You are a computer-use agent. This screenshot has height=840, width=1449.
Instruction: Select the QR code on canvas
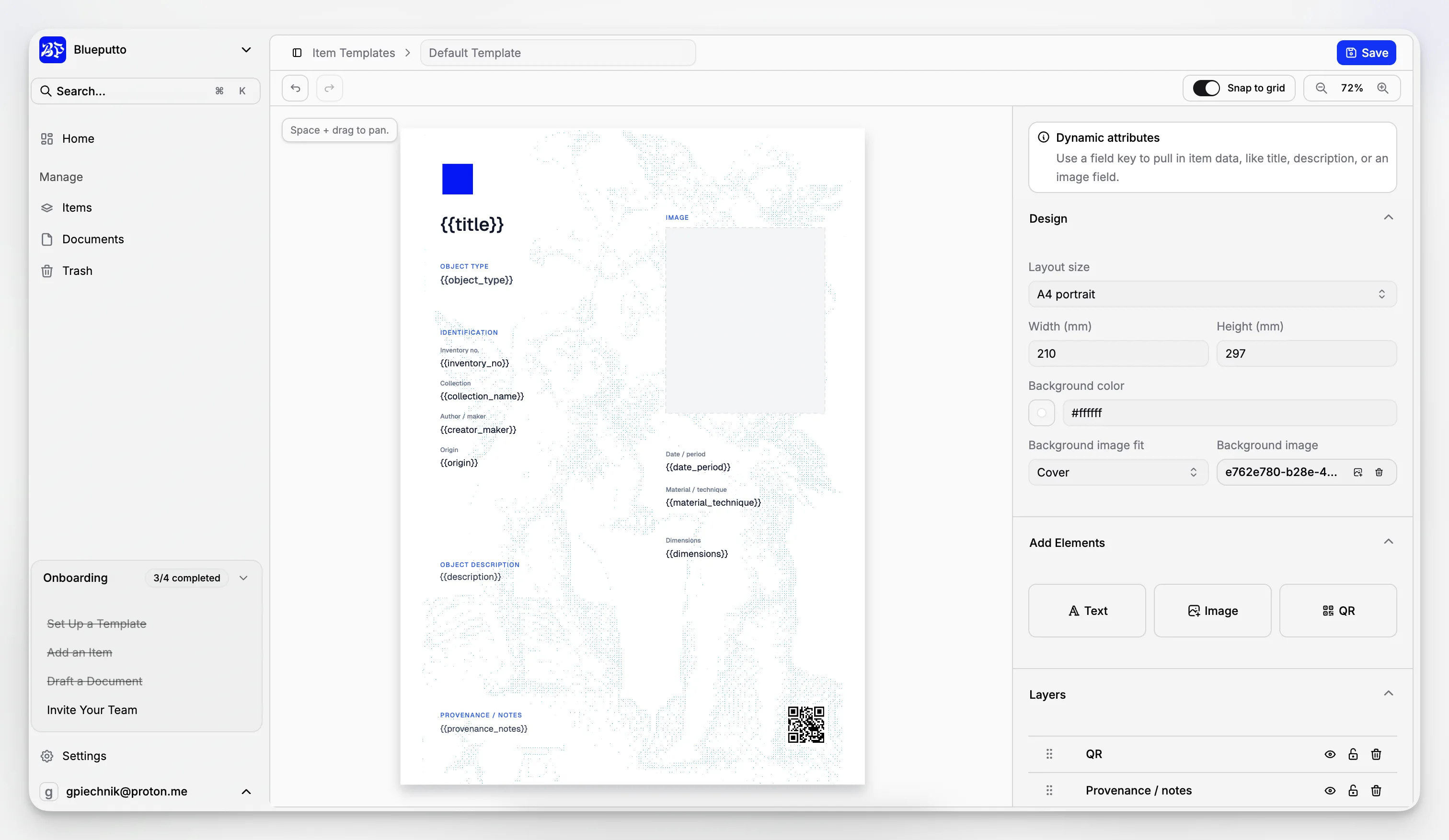(x=805, y=724)
